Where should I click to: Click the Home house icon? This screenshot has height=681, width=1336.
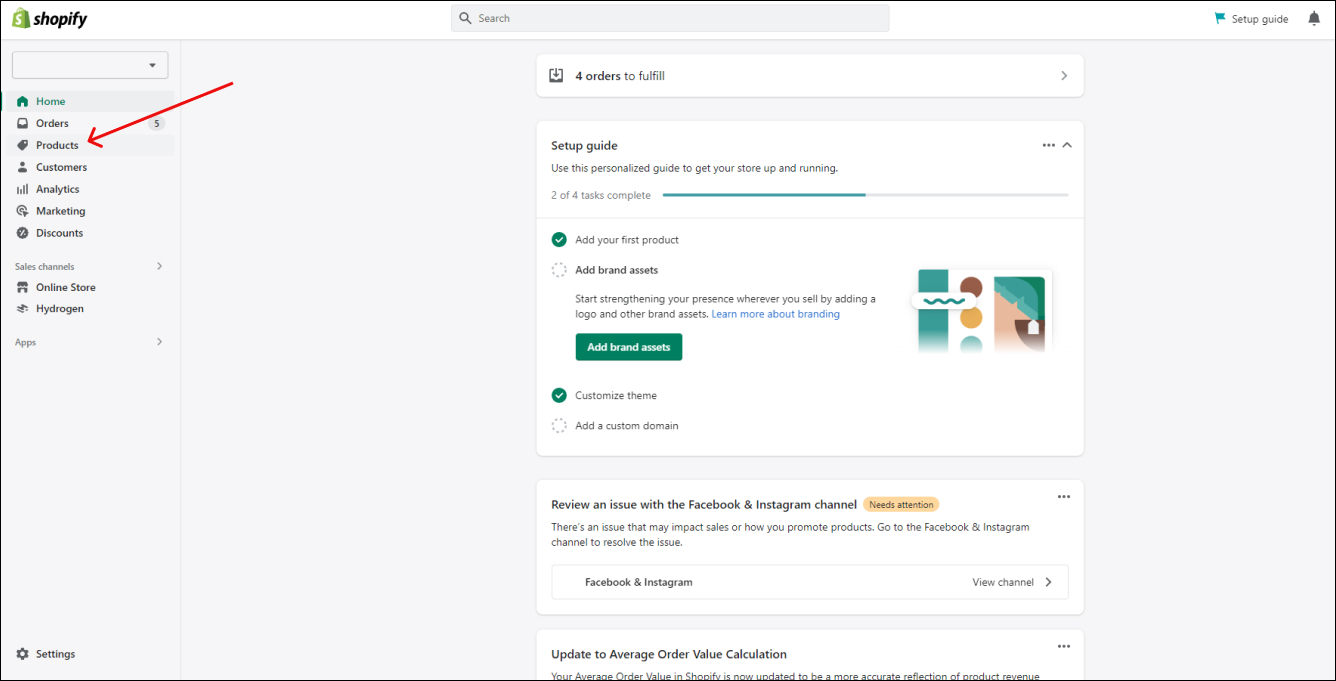[23, 101]
